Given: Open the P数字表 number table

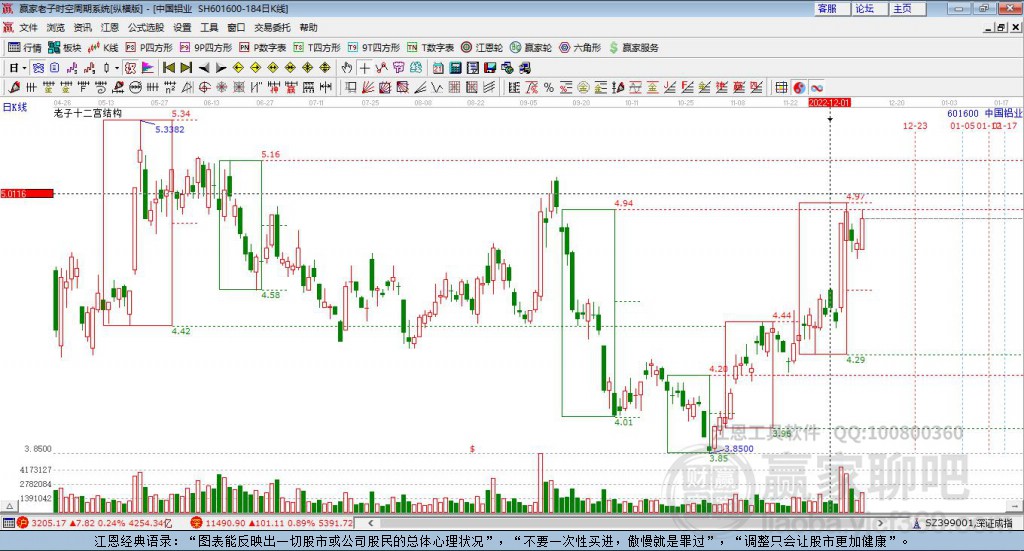Looking at the screenshot, I should click(263, 48).
